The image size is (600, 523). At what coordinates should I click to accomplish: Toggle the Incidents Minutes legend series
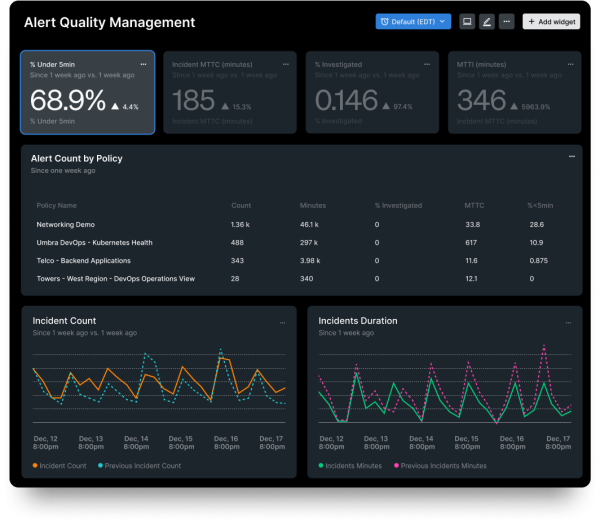pos(352,466)
